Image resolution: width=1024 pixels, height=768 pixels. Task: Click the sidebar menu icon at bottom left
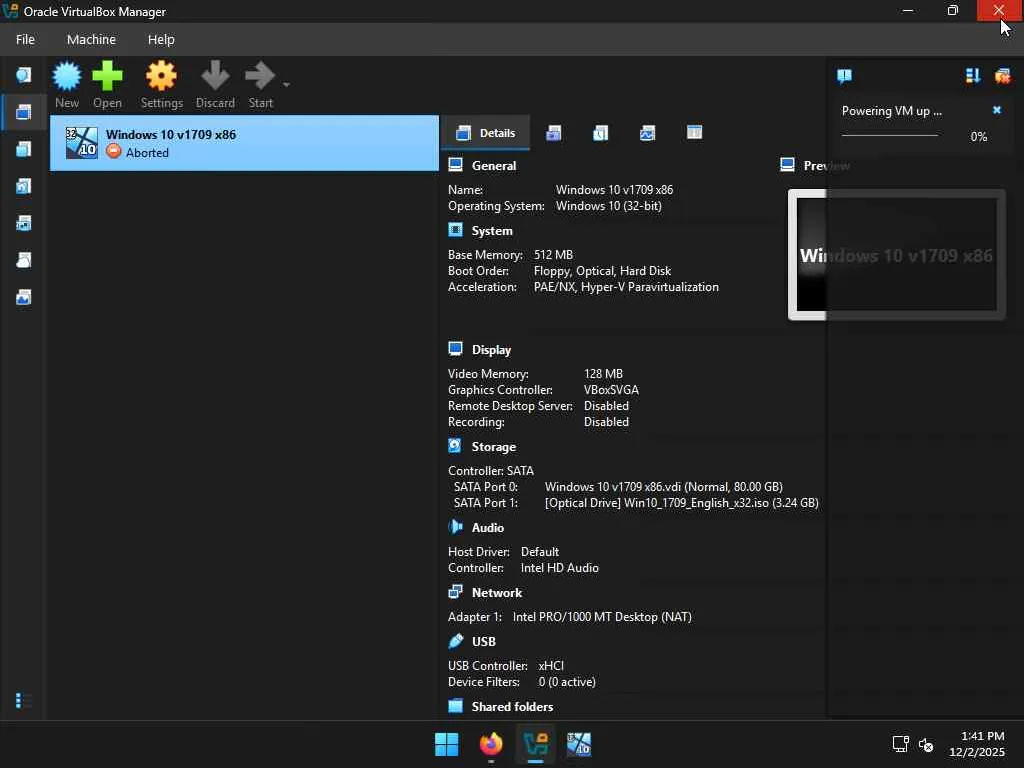click(22, 701)
